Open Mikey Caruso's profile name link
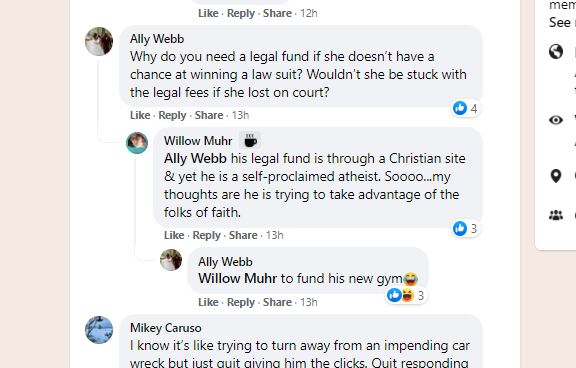This screenshot has height=368, width=576. [x=166, y=328]
